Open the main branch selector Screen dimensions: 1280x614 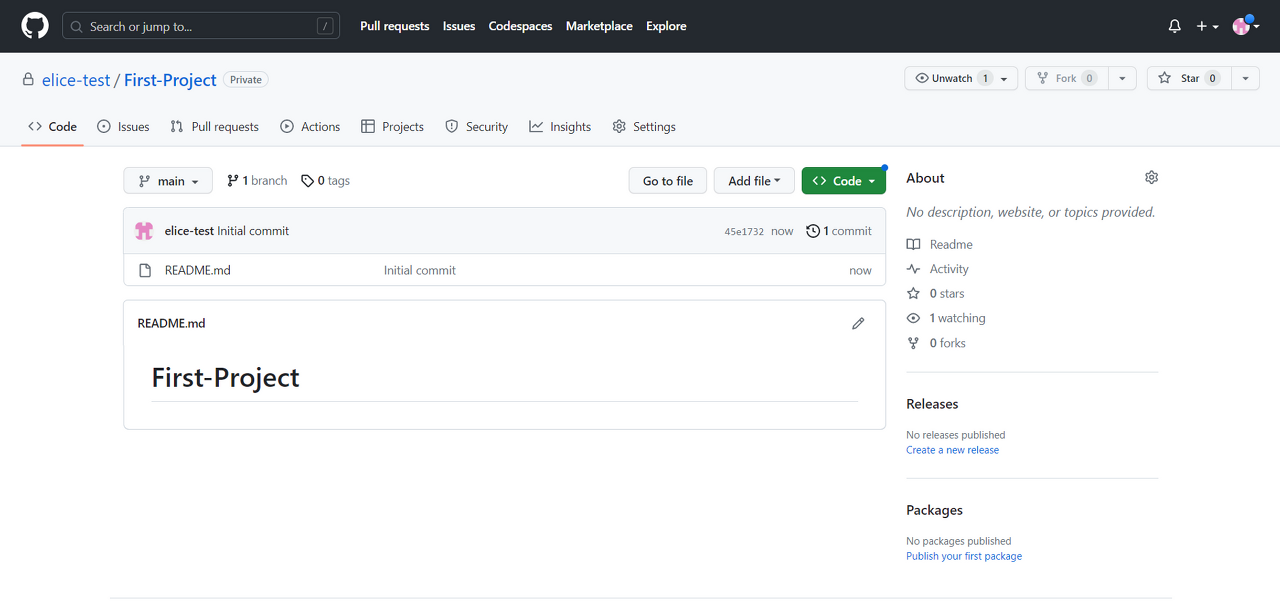point(168,181)
